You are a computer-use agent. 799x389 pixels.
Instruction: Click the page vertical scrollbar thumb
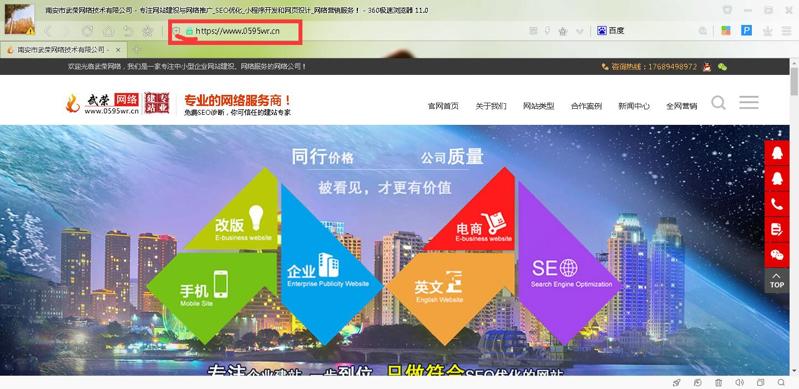coord(794,82)
